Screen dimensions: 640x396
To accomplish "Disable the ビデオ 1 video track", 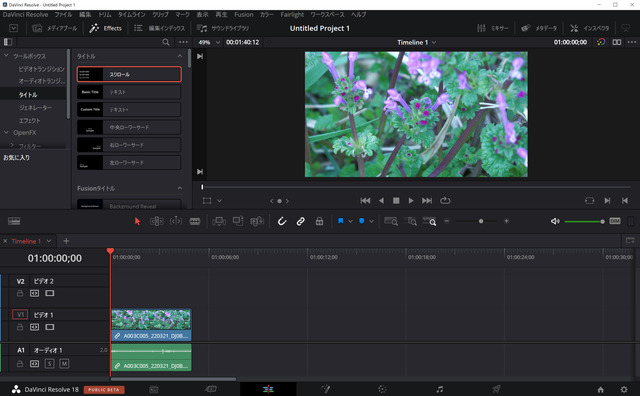I will 50,327.
